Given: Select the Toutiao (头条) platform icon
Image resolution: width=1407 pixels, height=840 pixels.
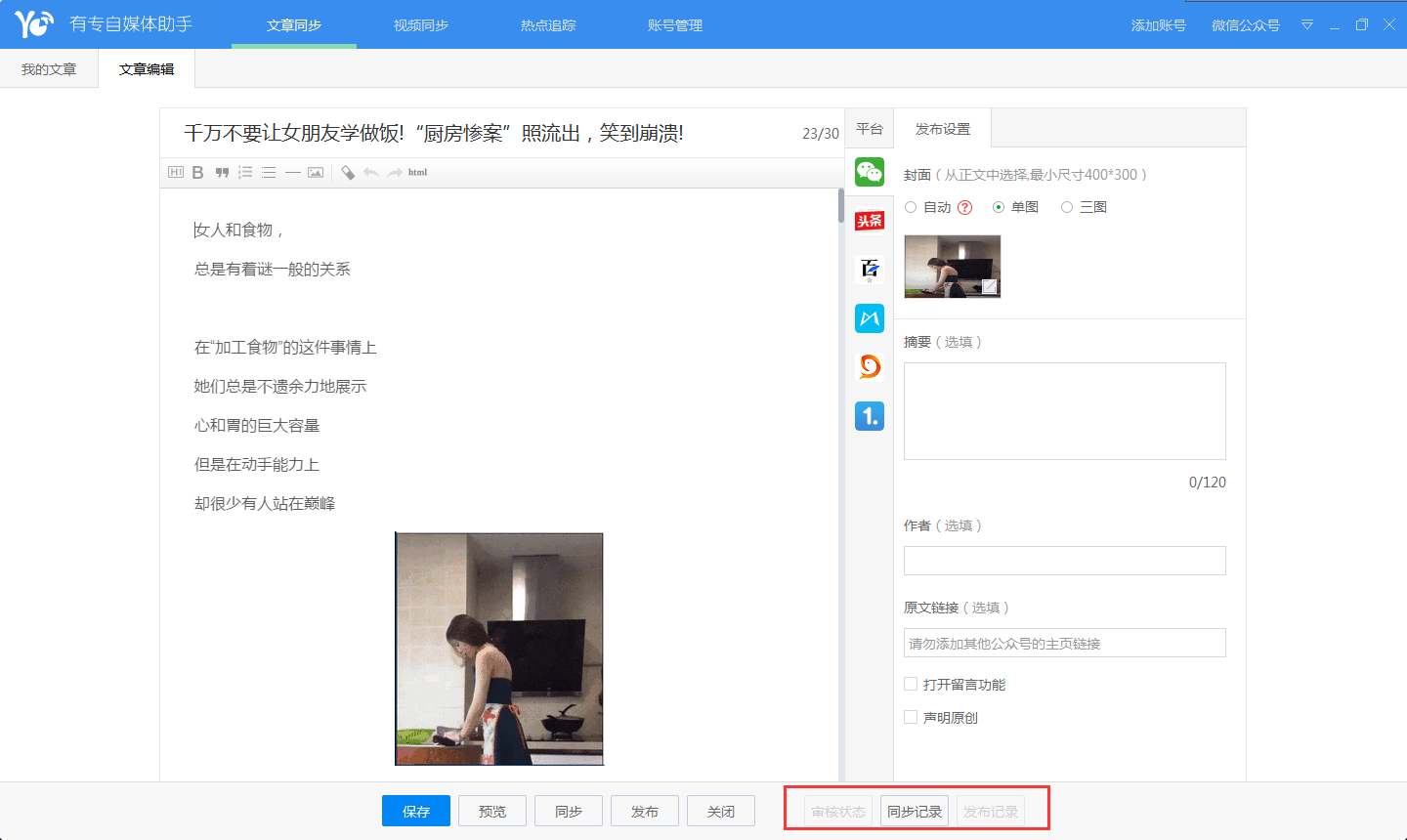Looking at the screenshot, I should pos(869,221).
